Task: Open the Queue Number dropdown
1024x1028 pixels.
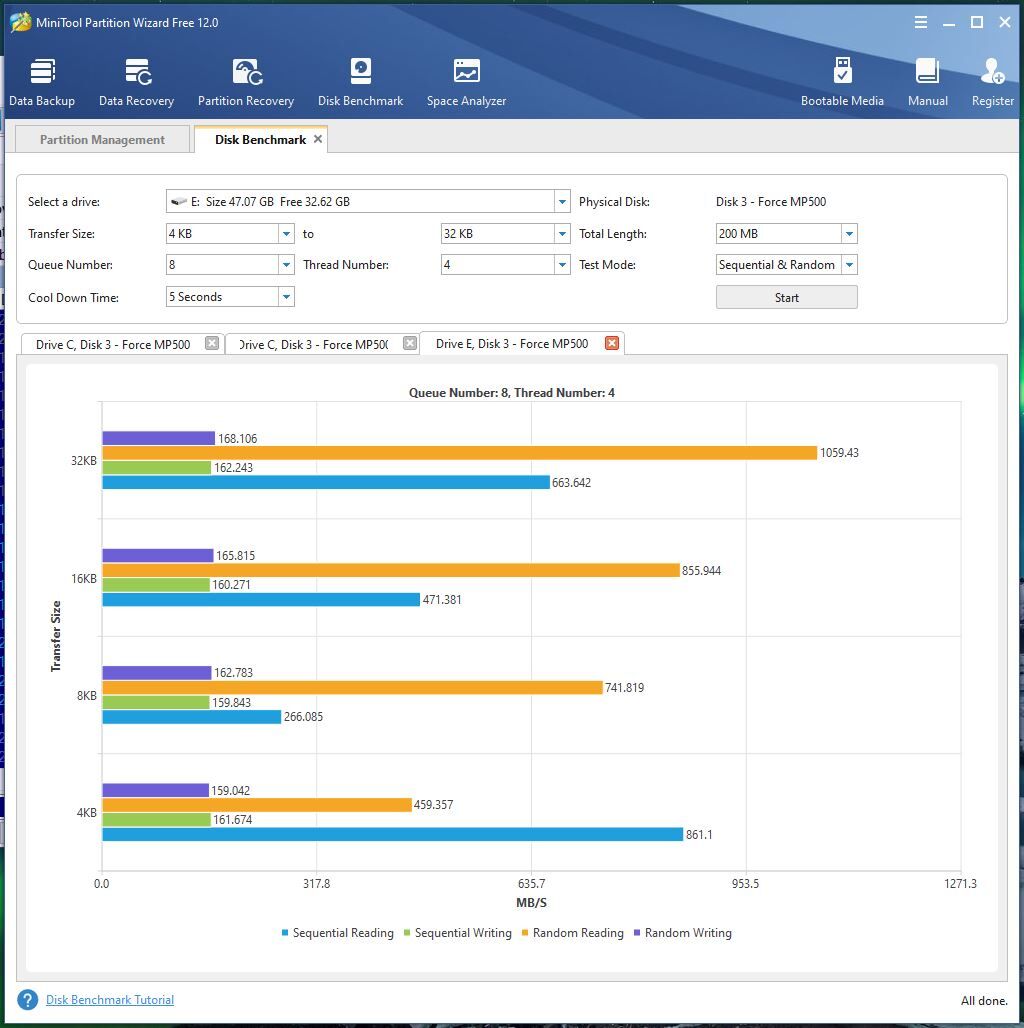Action: (286, 265)
